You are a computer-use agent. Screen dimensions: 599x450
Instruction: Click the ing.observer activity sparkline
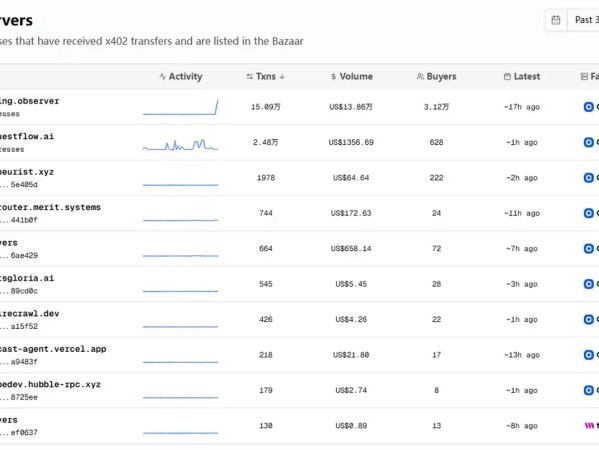[x=180, y=107]
